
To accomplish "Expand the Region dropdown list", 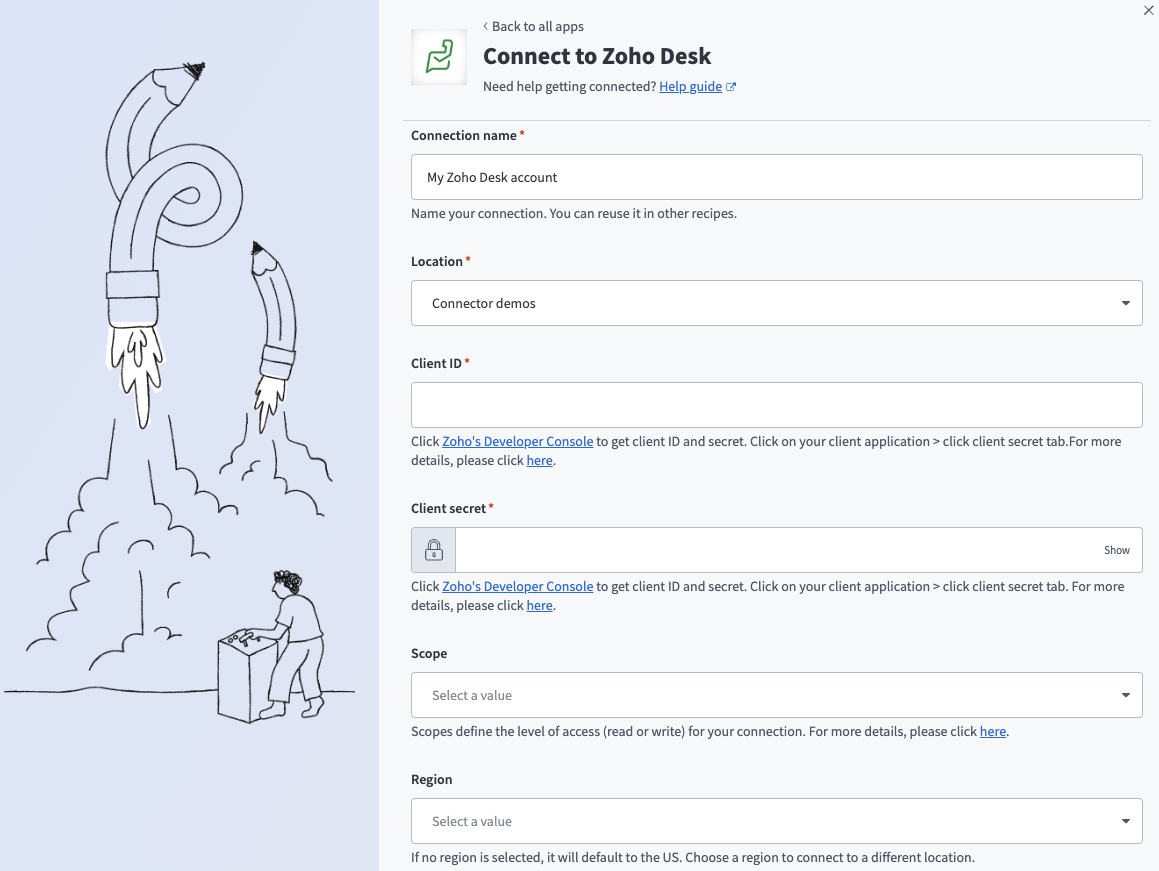I will click(776, 820).
